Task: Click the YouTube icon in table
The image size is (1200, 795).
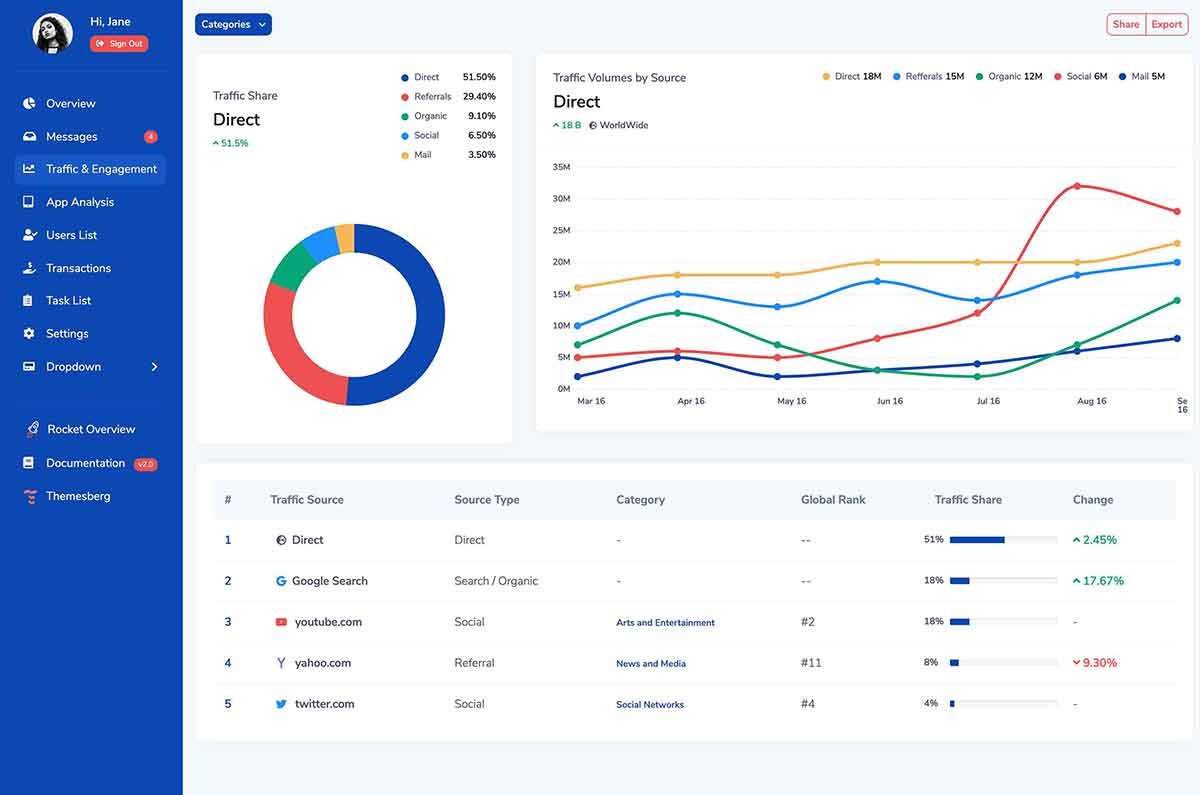Action: 281,622
